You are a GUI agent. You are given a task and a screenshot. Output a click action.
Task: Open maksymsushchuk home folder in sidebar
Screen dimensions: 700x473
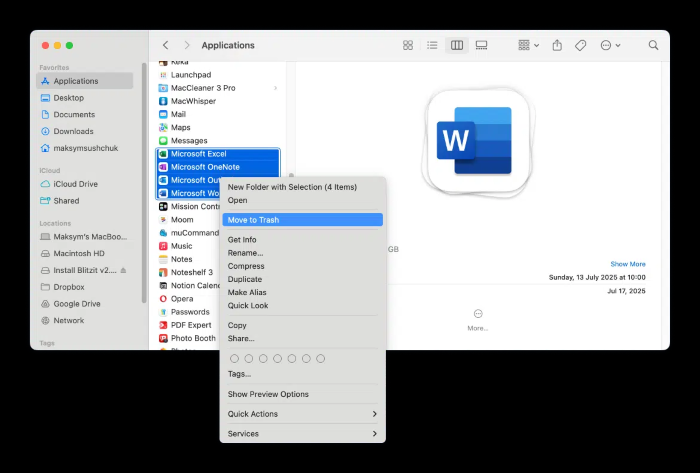tap(84, 148)
